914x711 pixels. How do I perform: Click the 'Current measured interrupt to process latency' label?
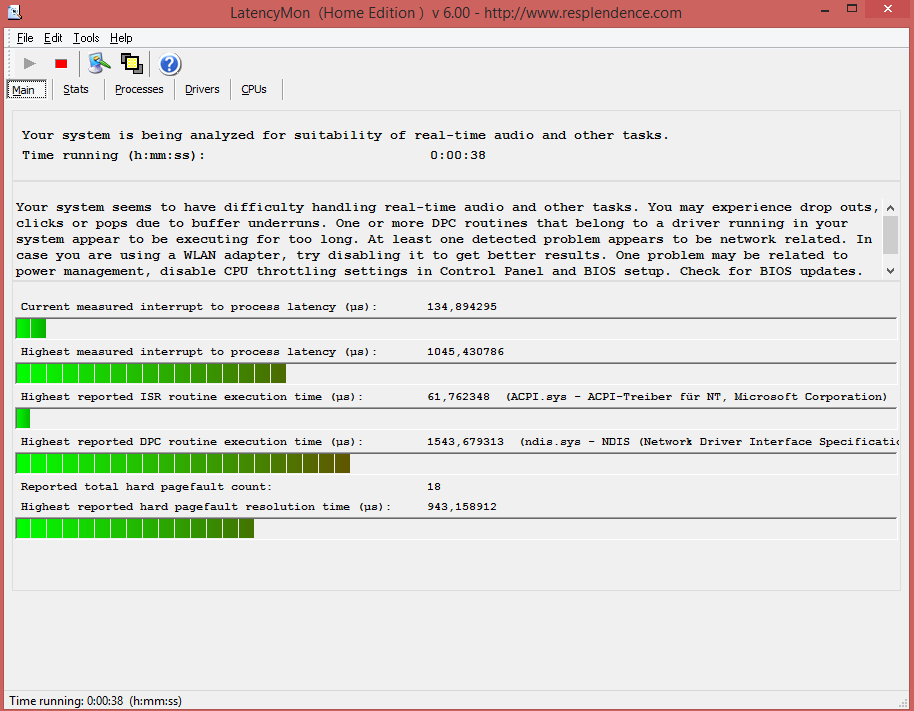[199, 307]
